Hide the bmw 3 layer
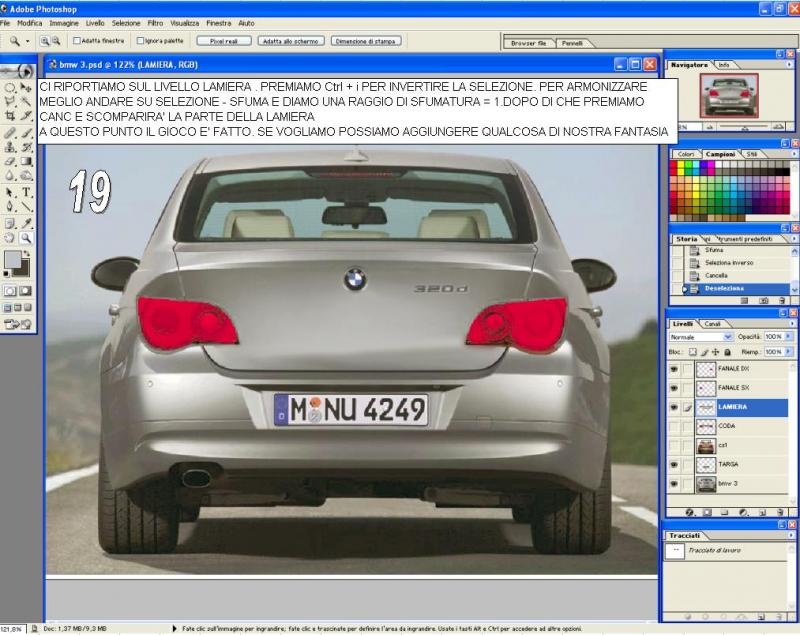 (674, 484)
